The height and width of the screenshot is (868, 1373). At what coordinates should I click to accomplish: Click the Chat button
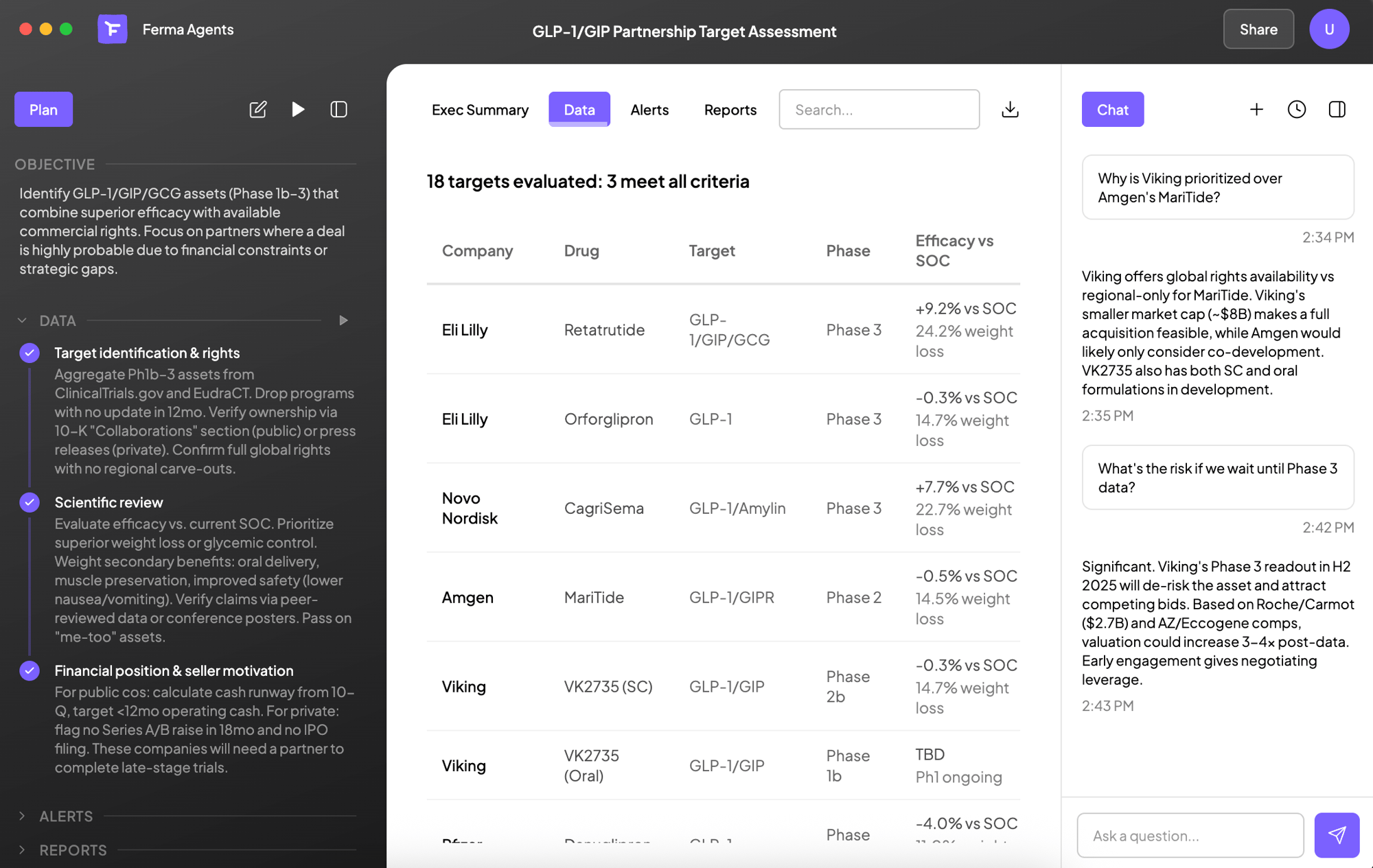pos(1113,110)
